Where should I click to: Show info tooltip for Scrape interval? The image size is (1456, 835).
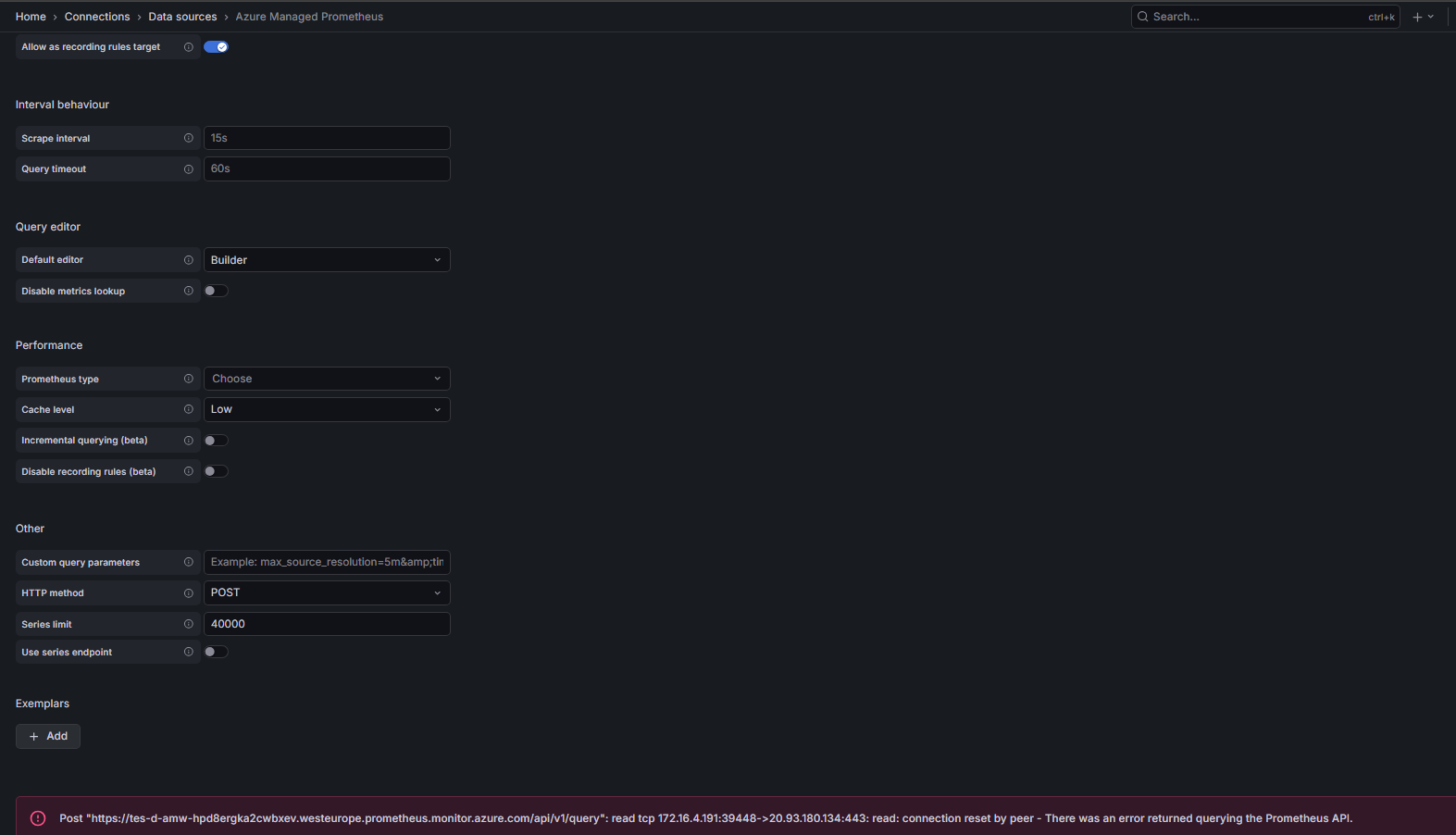(x=189, y=138)
